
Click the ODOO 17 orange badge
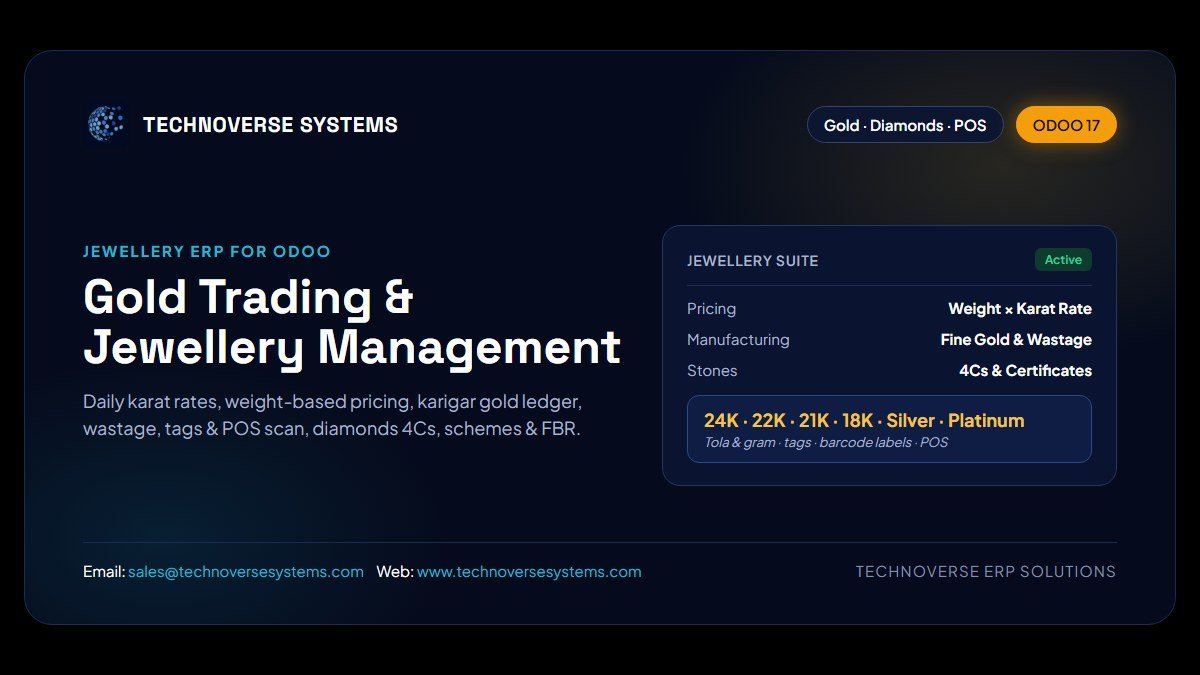pos(1066,125)
